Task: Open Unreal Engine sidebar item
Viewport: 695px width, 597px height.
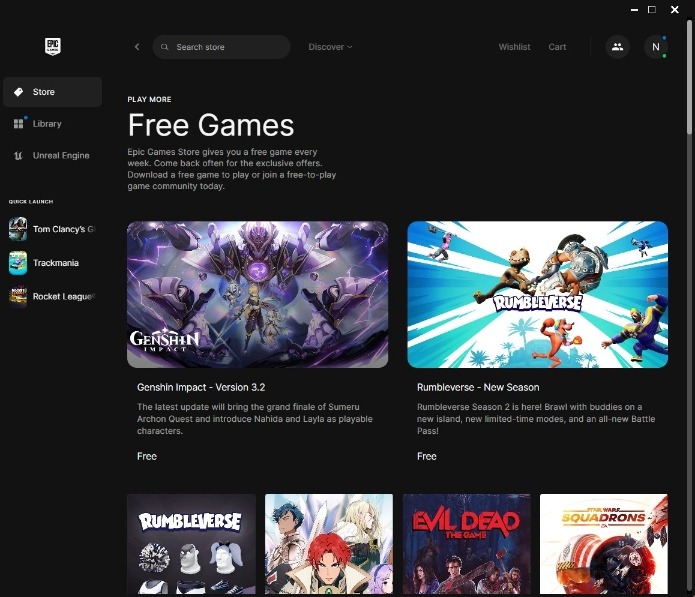Action: tap(52, 156)
